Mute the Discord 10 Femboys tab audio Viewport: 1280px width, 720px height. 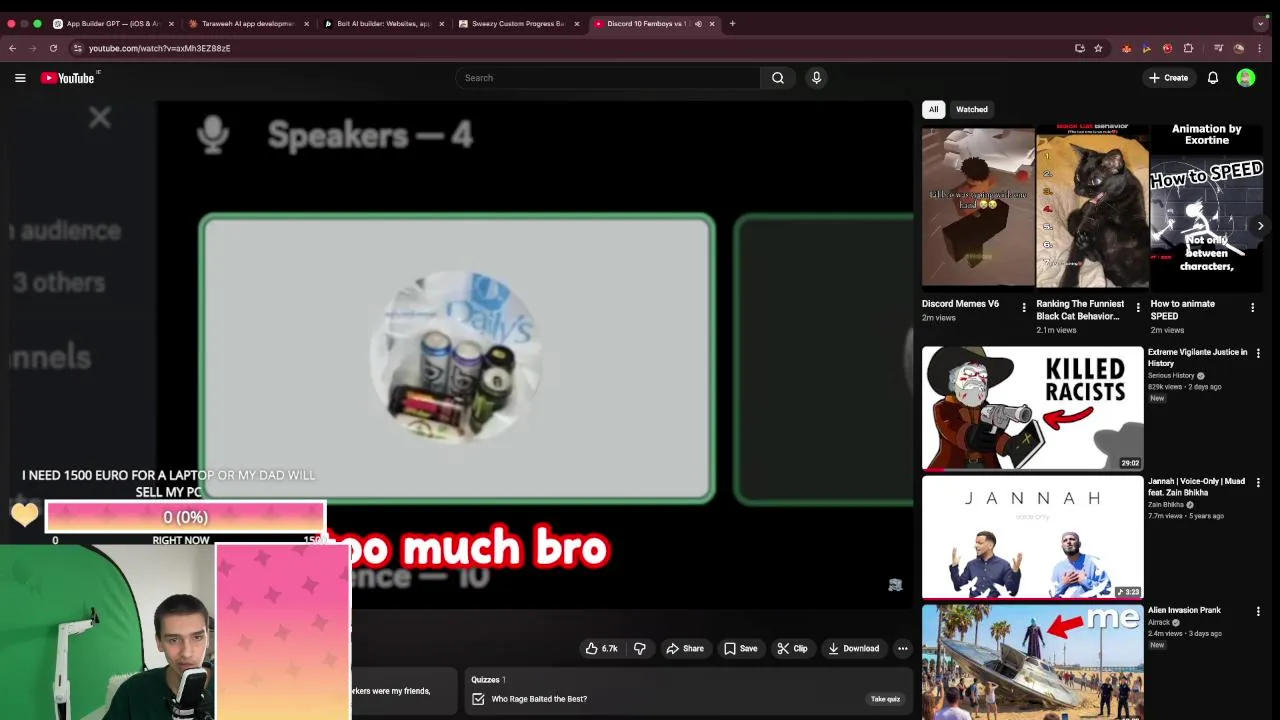(x=698, y=23)
